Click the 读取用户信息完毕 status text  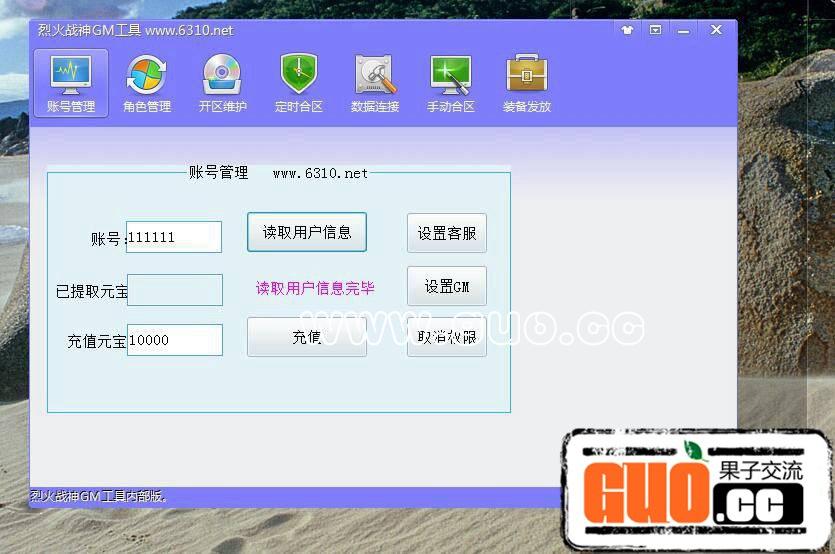[315, 288]
